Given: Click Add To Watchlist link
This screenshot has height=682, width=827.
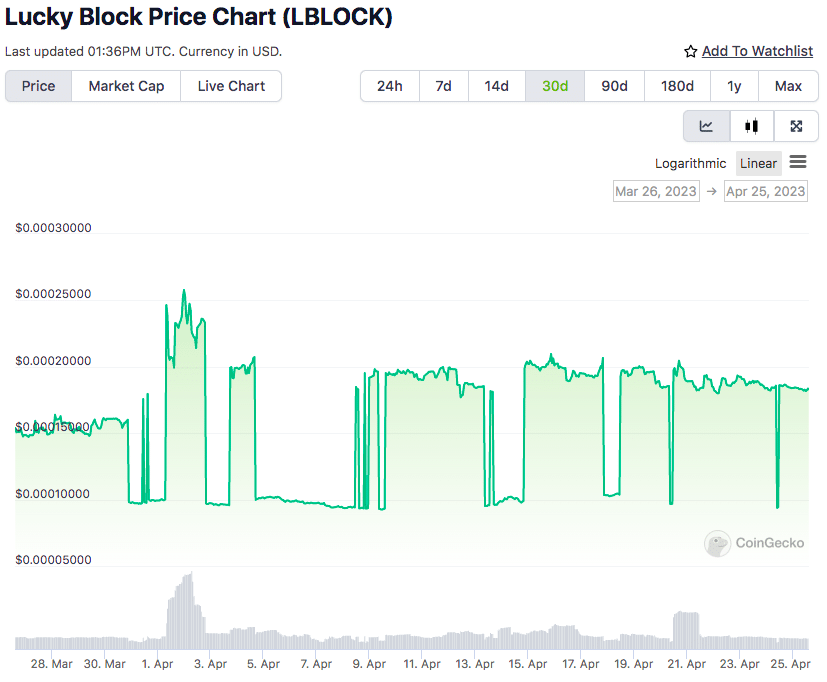Looking at the screenshot, I should [x=757, y=51].
